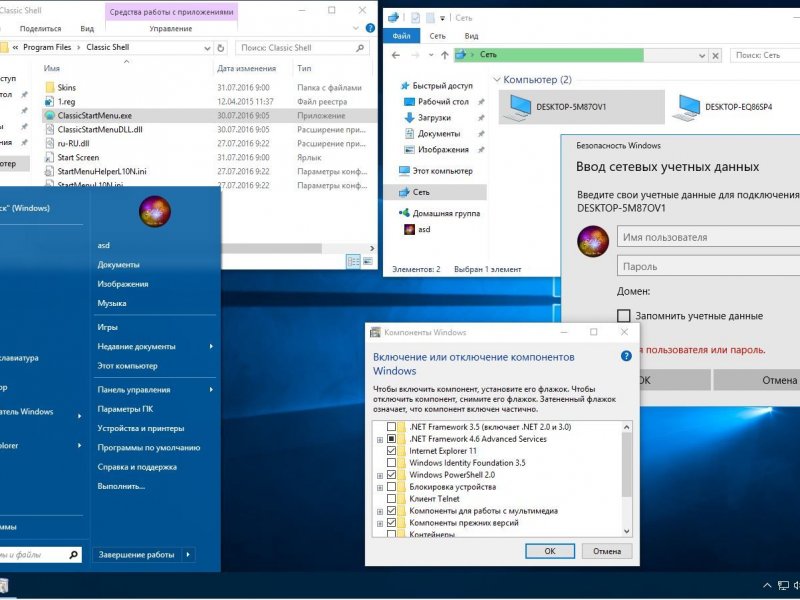
Task: Check Клиент Telnet checkbox
Action: coord(391,498)
